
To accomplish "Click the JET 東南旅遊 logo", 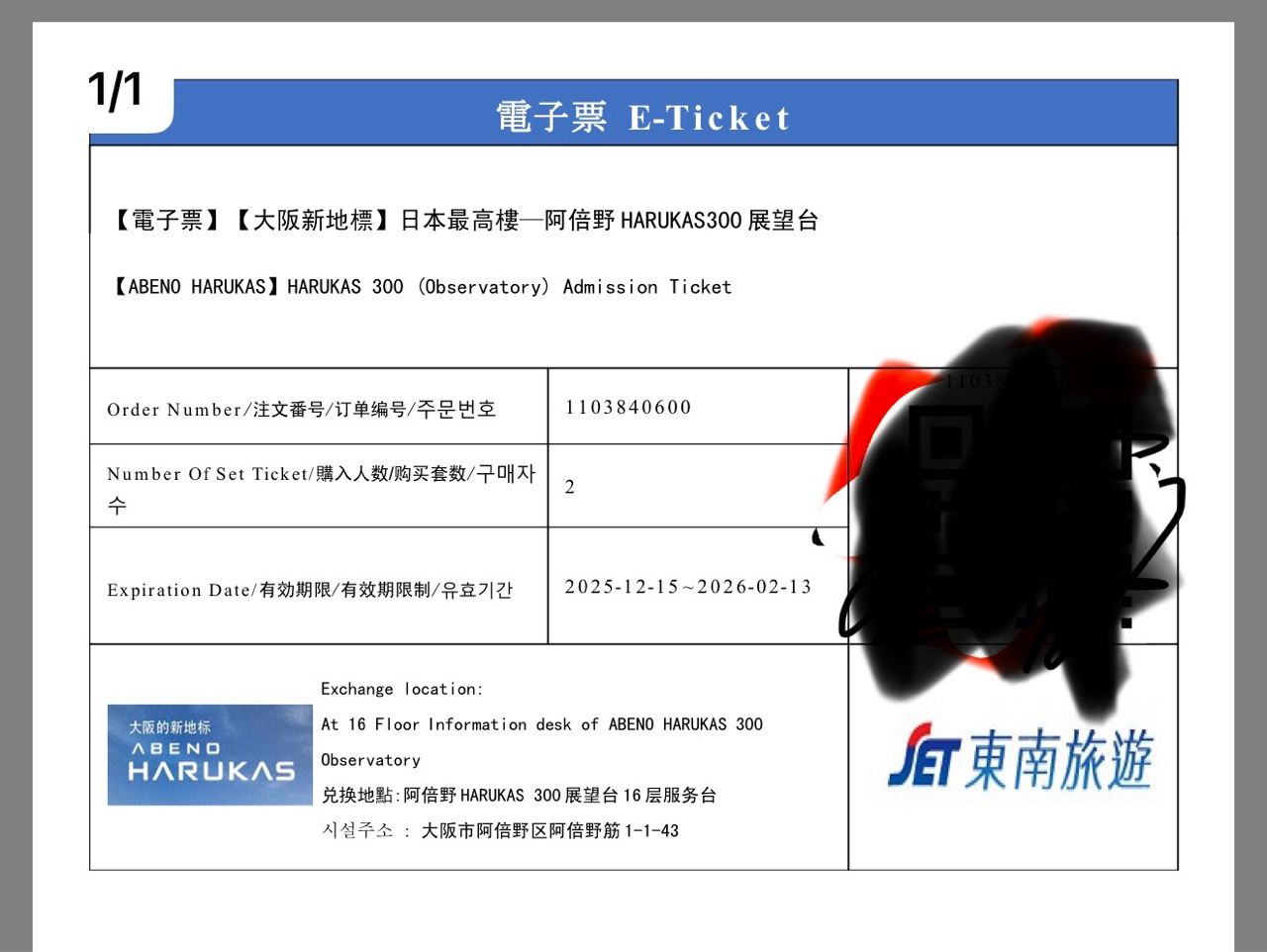I will [x=1021, y=759].
